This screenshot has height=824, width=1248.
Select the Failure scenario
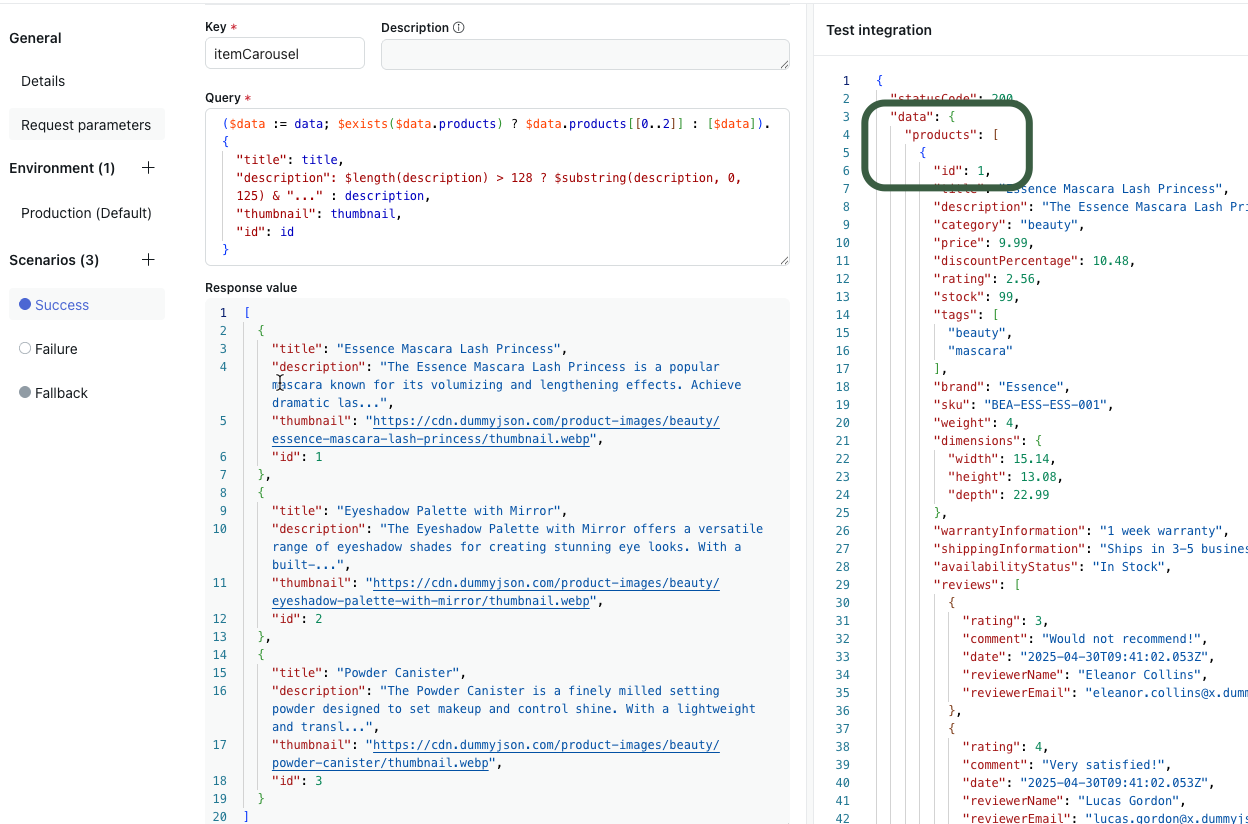point(56,349)
